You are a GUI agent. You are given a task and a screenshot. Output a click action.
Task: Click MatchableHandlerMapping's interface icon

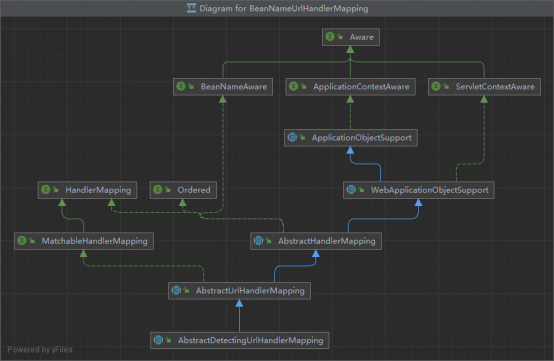(x=22, y=241)
